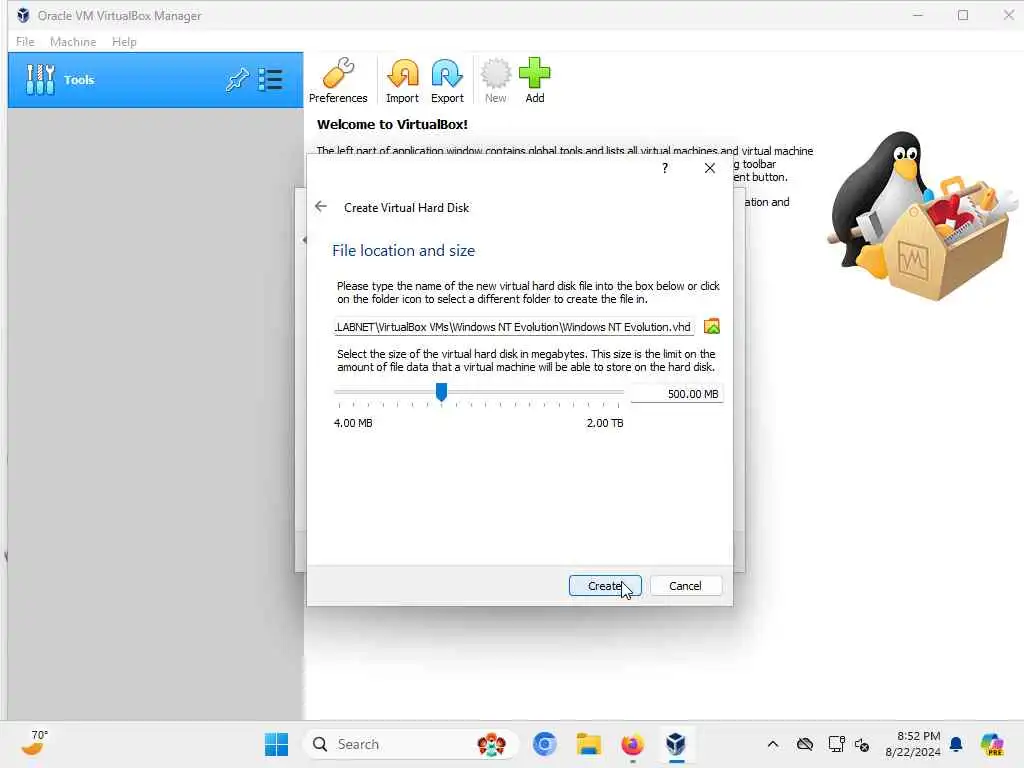Click the Export appliance icon
Viewport: 1024px width, 768px height.
(x=447, y=80)
